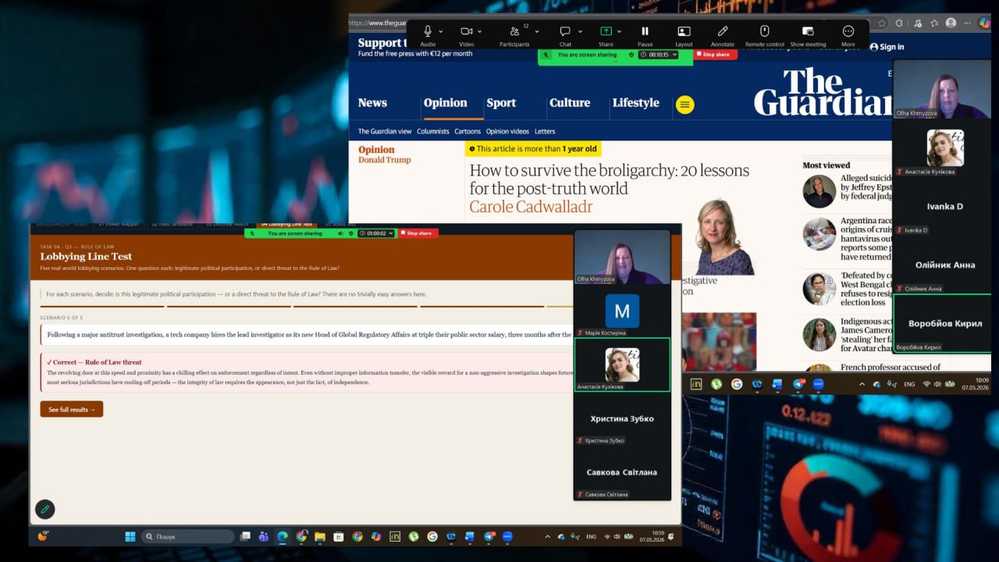Open The Guardian view sub-link
999x562 pixels.
click(x=384, y=131)
